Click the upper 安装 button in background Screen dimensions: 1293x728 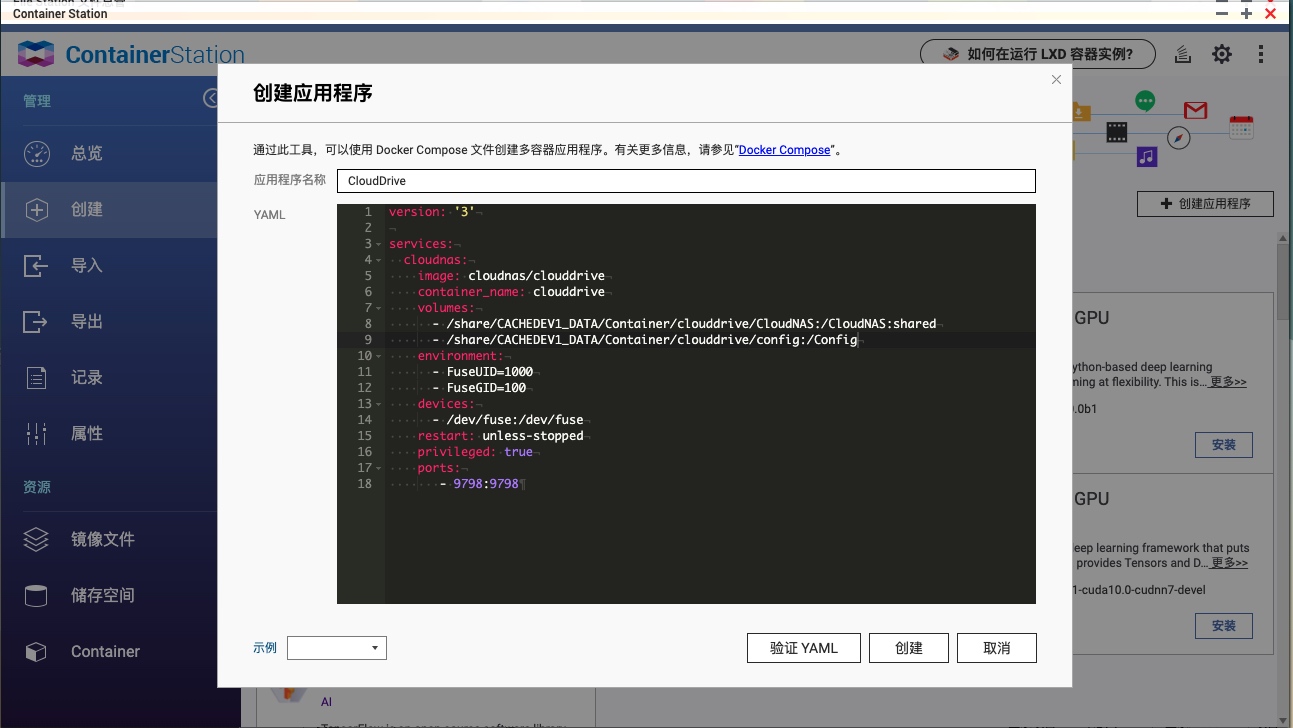(1224, 445)
